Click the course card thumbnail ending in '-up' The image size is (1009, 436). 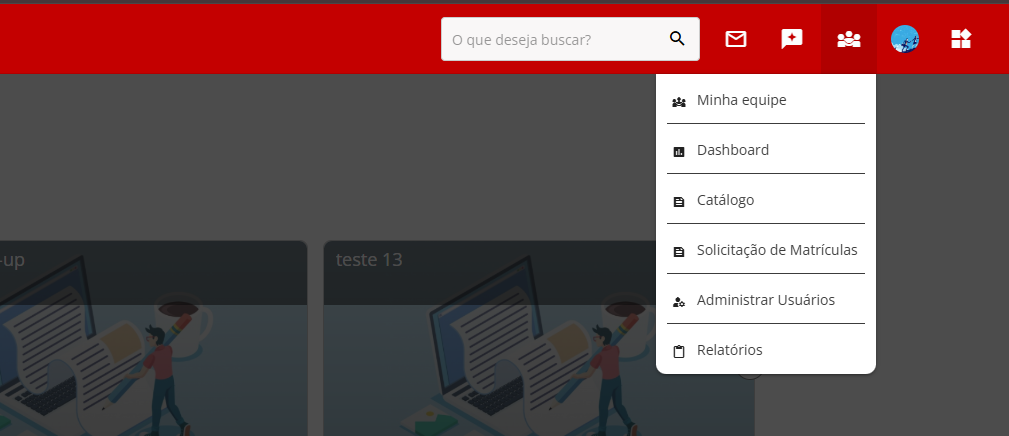coord(150,370)
